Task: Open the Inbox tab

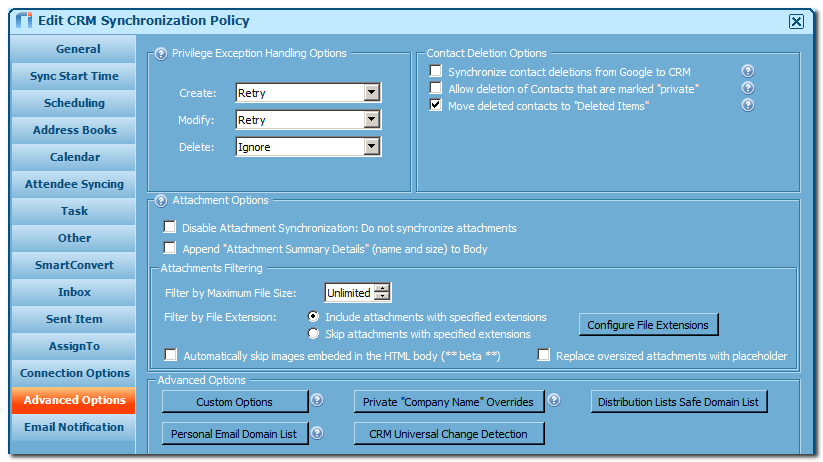Action: point(73,292)
